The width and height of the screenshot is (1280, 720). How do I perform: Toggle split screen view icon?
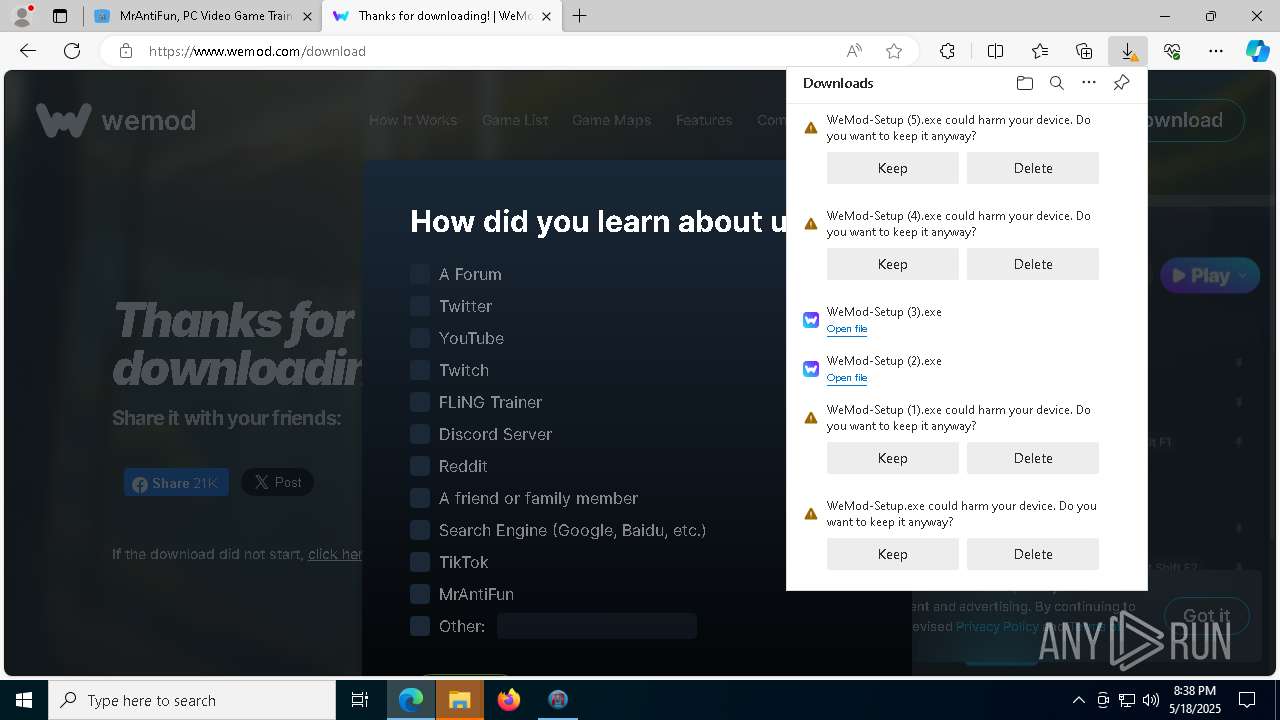click(x=996, y=51)
